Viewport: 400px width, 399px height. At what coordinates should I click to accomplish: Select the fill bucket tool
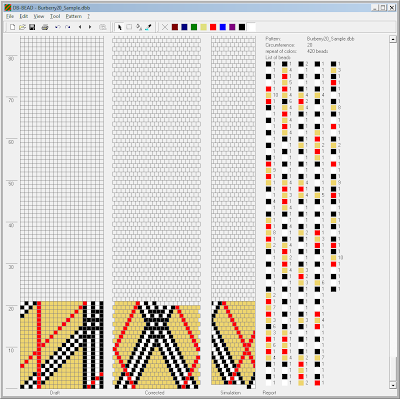point(139,27)
